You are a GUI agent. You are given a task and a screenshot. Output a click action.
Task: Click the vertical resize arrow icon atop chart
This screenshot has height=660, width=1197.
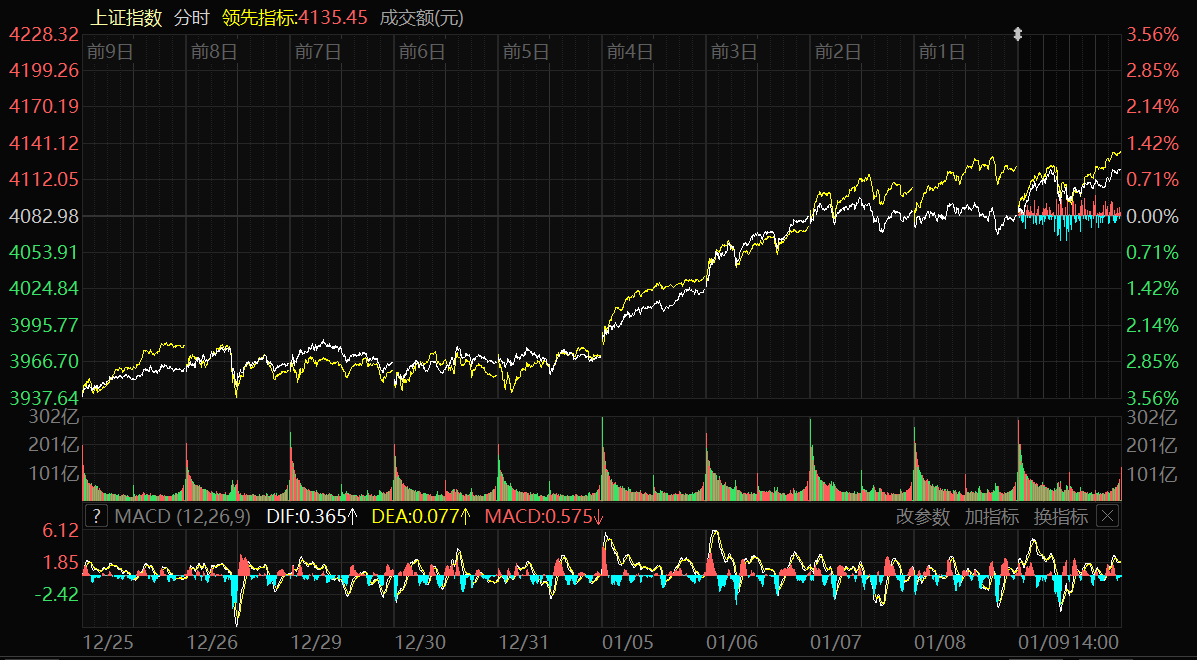(1018, 35)
